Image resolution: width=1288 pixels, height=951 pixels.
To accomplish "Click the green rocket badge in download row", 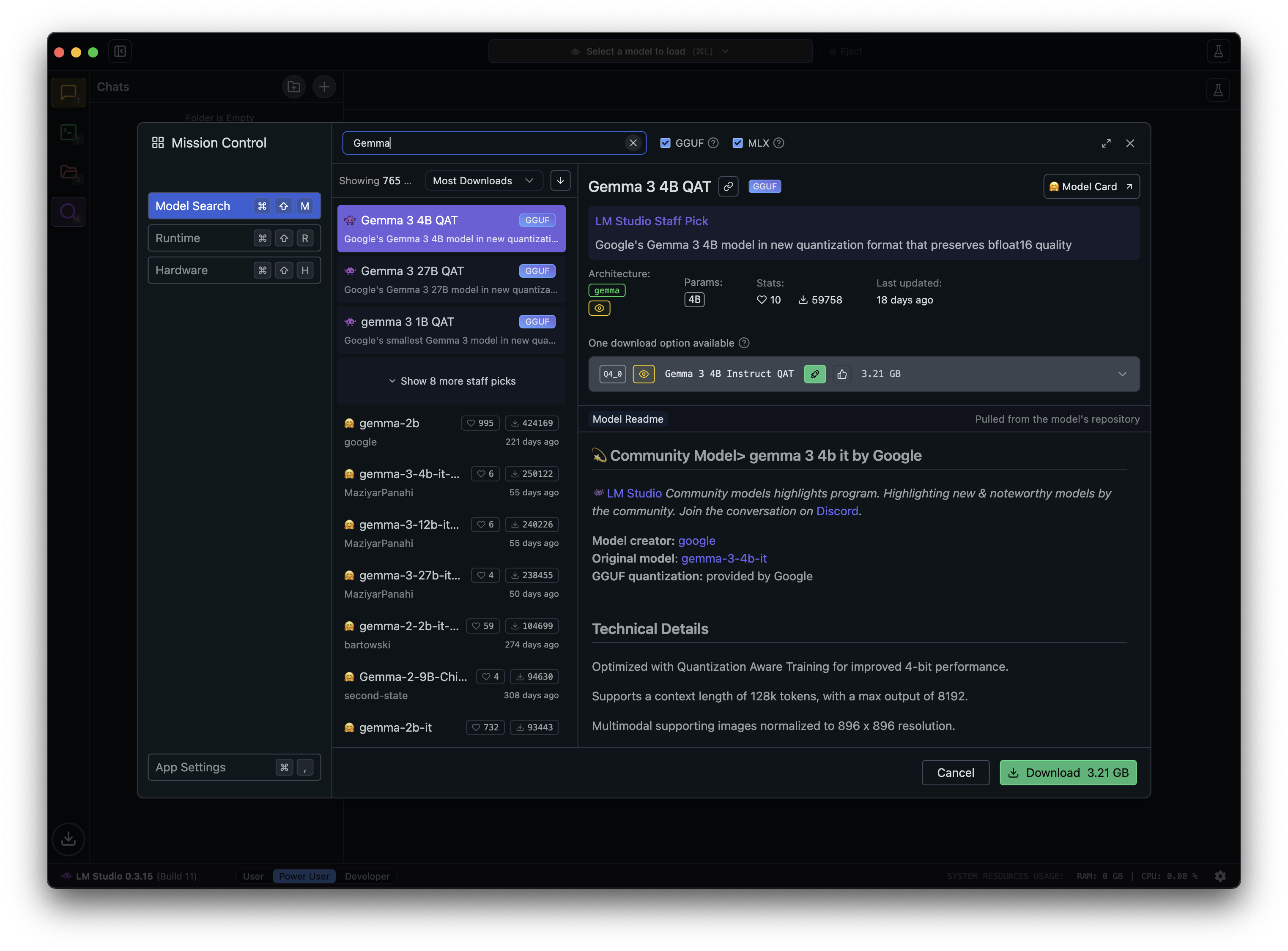I will [815, 374].
